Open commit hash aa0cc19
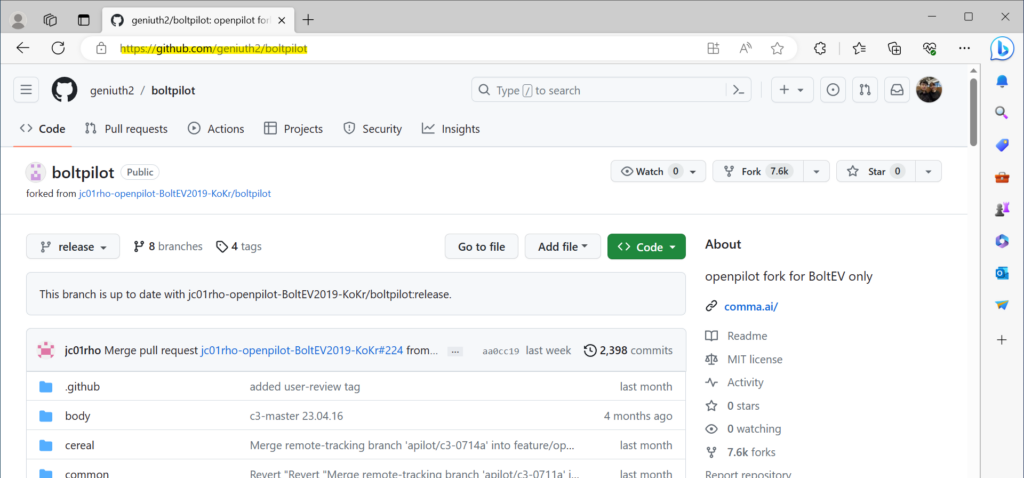 coord(501,351)
